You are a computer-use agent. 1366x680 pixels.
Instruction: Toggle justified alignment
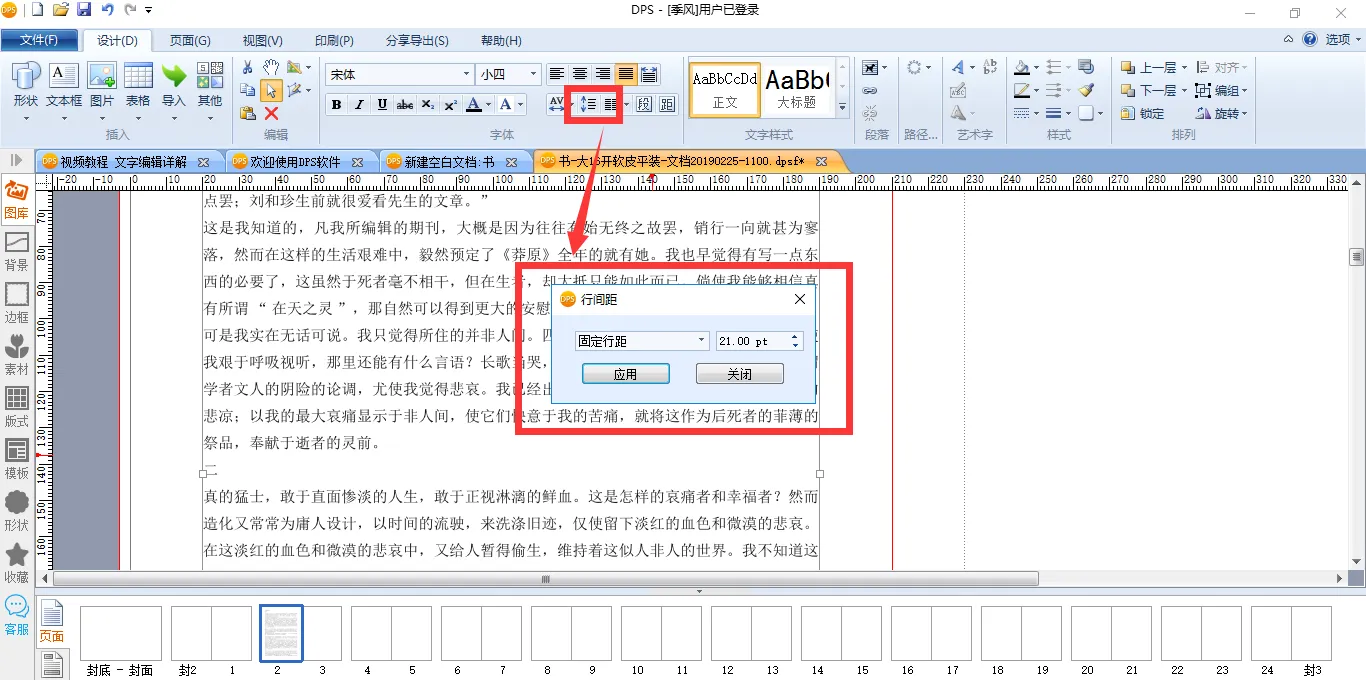point(626,74)
